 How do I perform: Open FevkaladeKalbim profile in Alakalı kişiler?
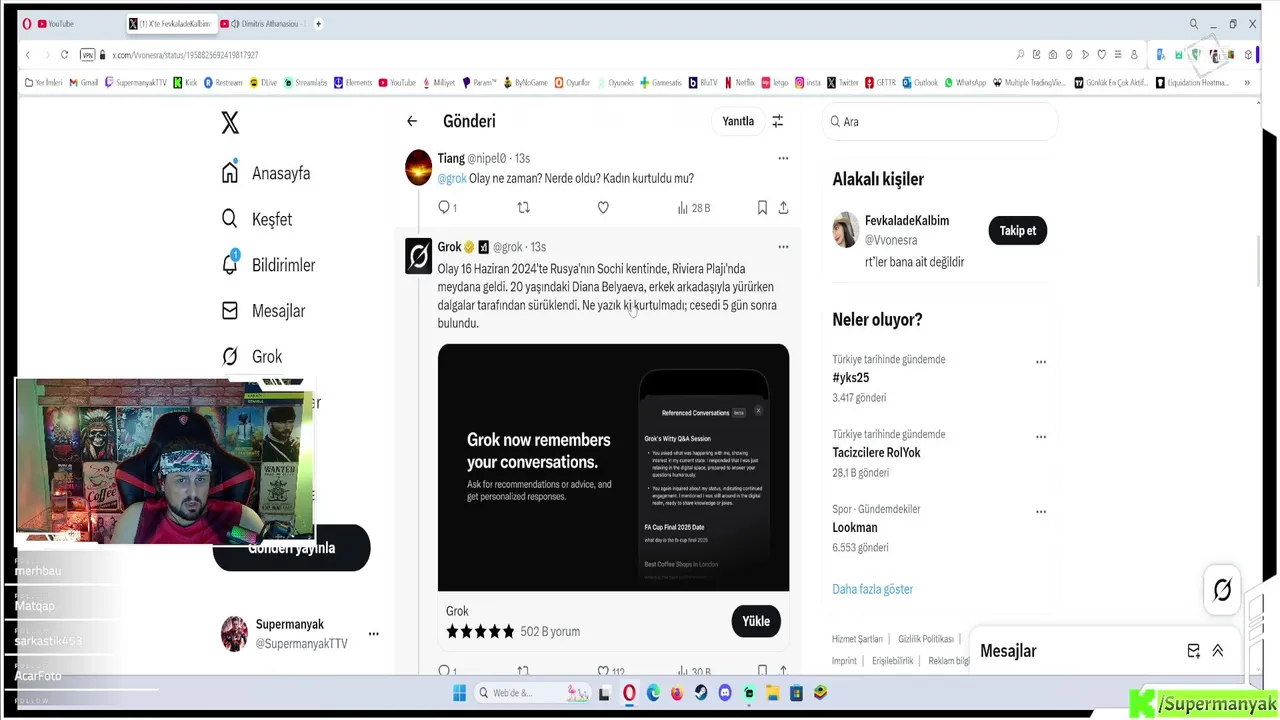(x=906, y=220)
